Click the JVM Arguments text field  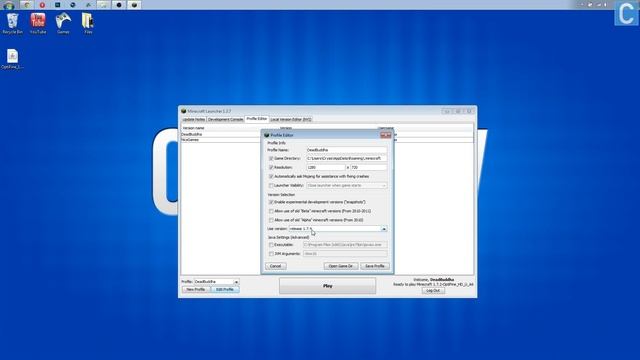(x=345, y=254)
